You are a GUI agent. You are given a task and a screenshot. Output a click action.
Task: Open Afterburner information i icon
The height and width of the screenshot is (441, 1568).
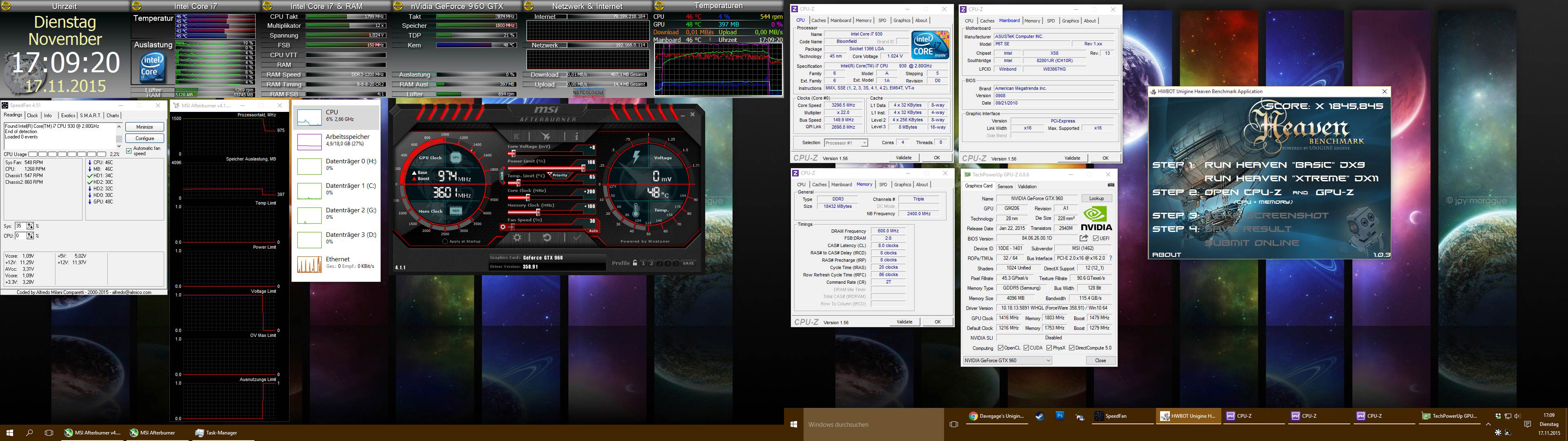pyautogui.click(x=577, y=136)
